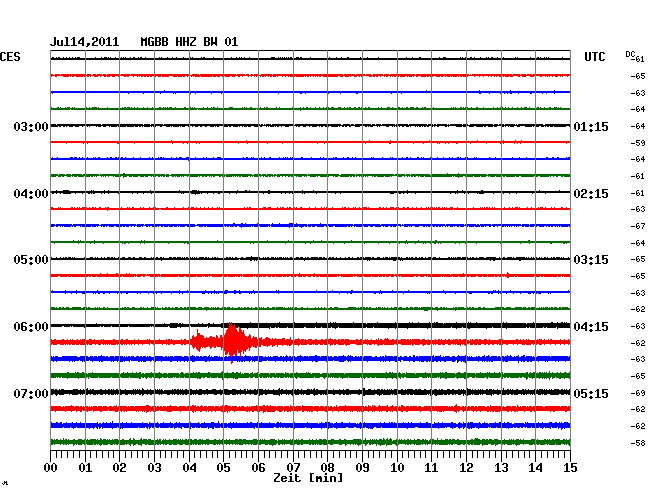Click the date label Jul14,2011
This screenshot has height=494, width=650.
coord(85,42)
